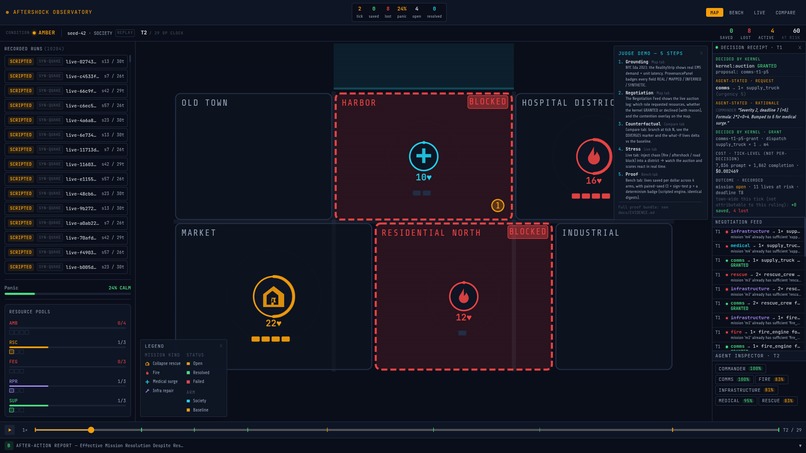Open recorded run live-02743
This screenshot has width=806, height=453.
(x=66, y=61)
